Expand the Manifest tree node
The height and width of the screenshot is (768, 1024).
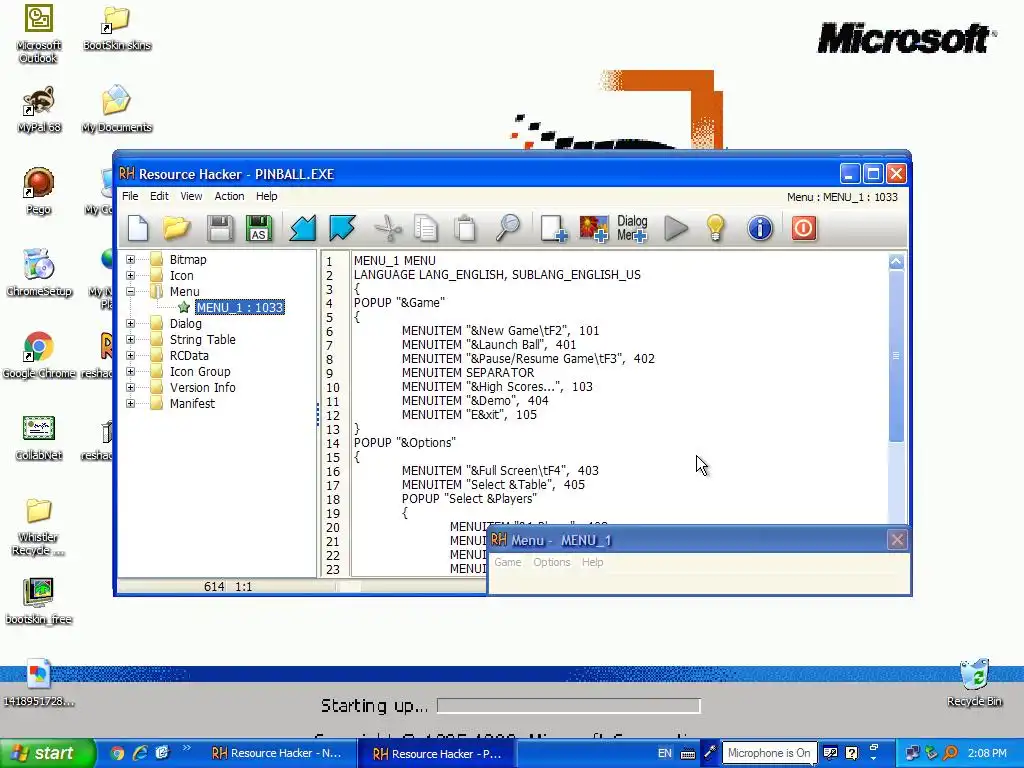[131, 404]
